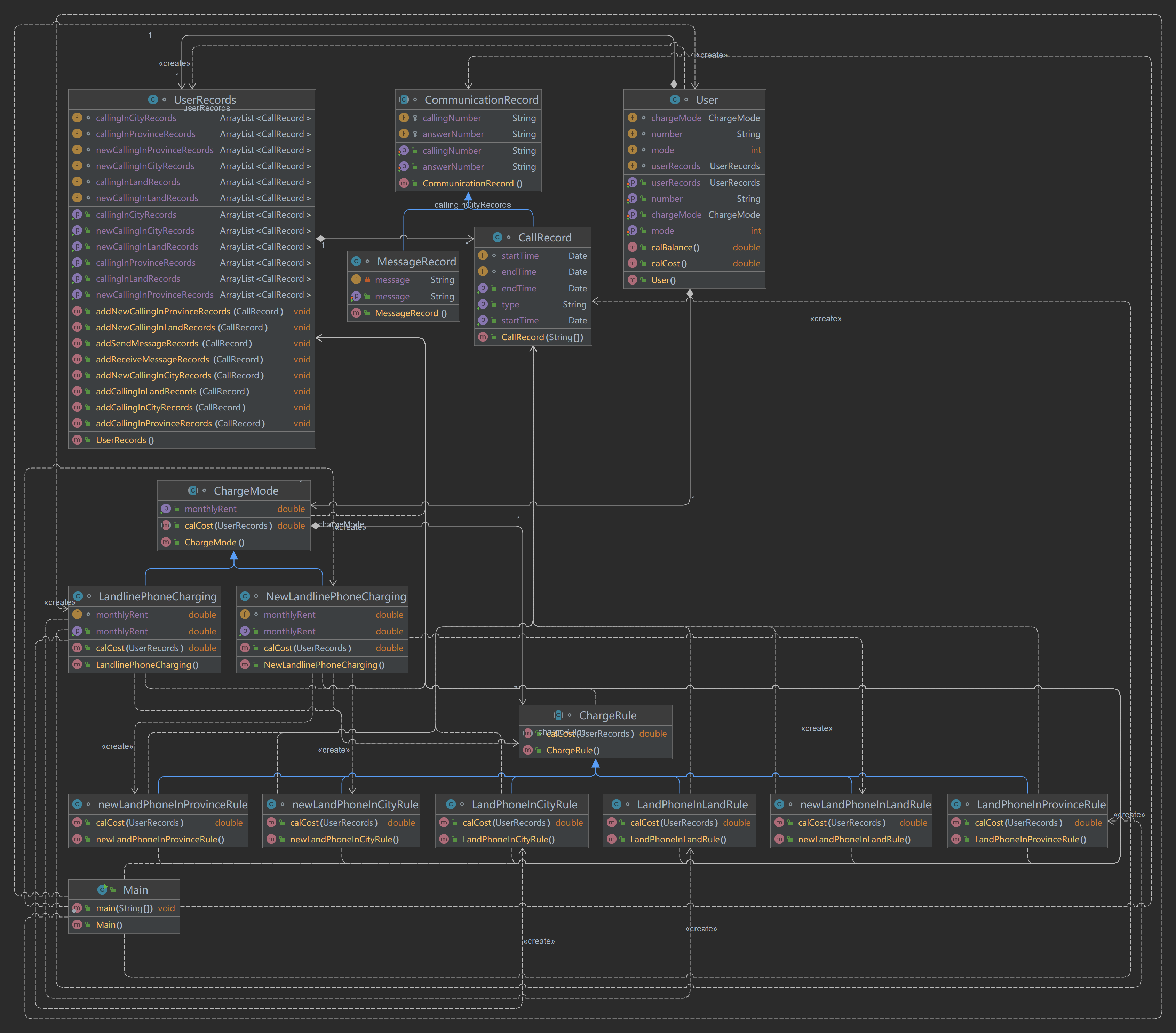1176x1033 pixels.
Task: Click the abstract class icon of CommunicationRecord
Action: point(404,99)
